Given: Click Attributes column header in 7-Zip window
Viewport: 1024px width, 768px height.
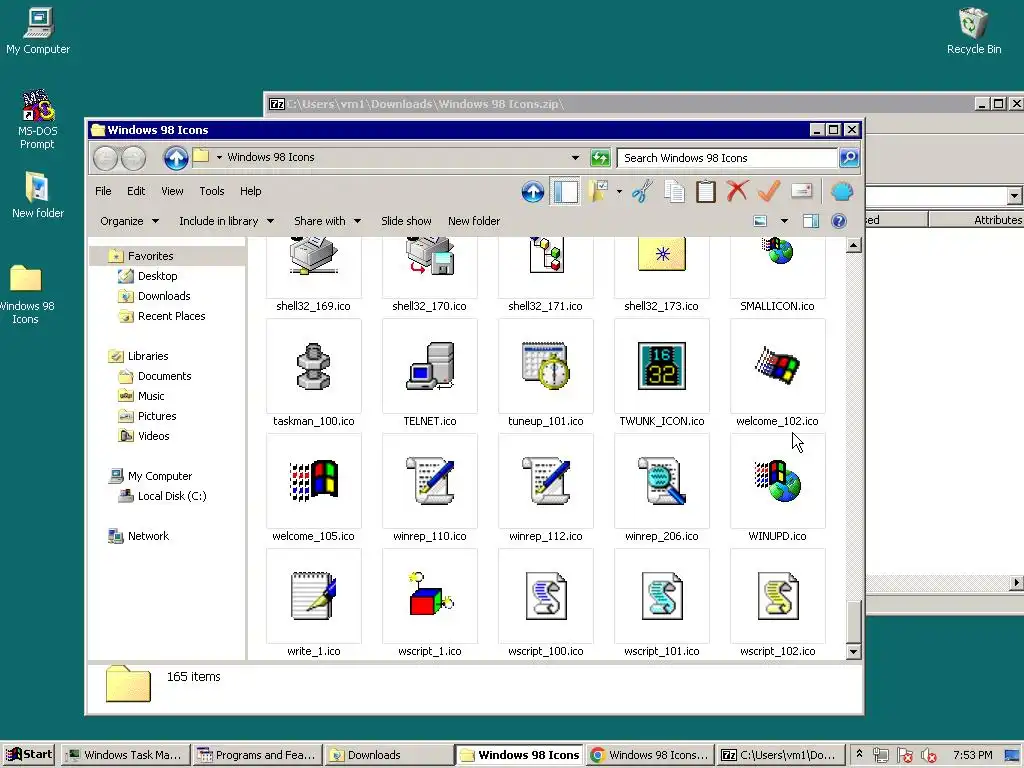Looking at the screenshot, I should tap(976, 220).
